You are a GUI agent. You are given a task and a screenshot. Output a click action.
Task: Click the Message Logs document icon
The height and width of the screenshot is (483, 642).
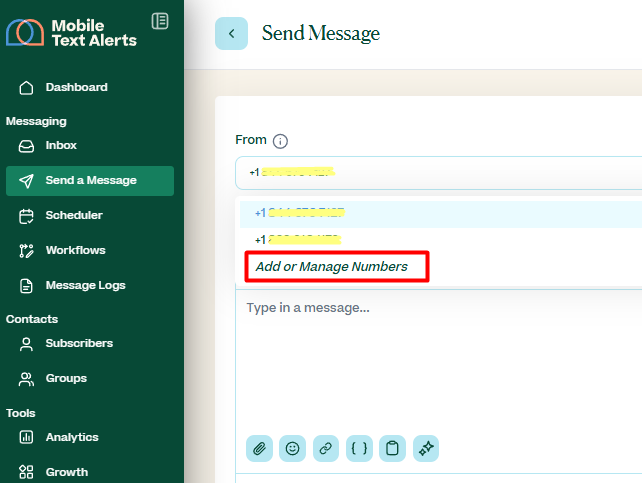26,286
